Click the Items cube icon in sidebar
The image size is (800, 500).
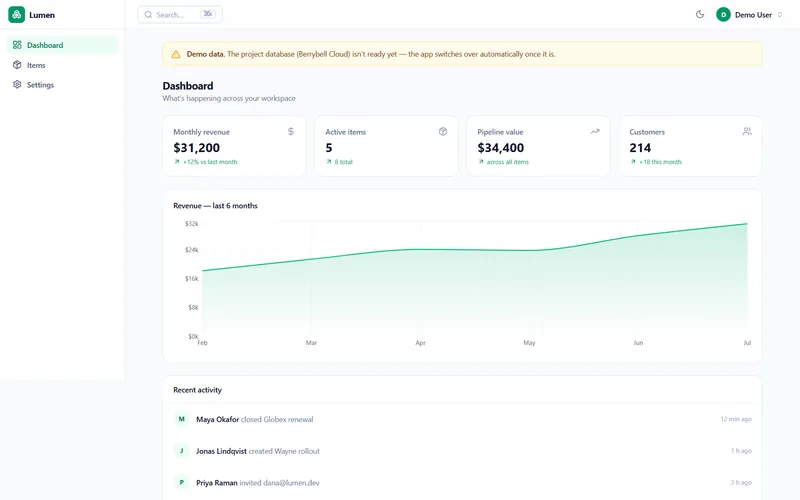point(17,65)
